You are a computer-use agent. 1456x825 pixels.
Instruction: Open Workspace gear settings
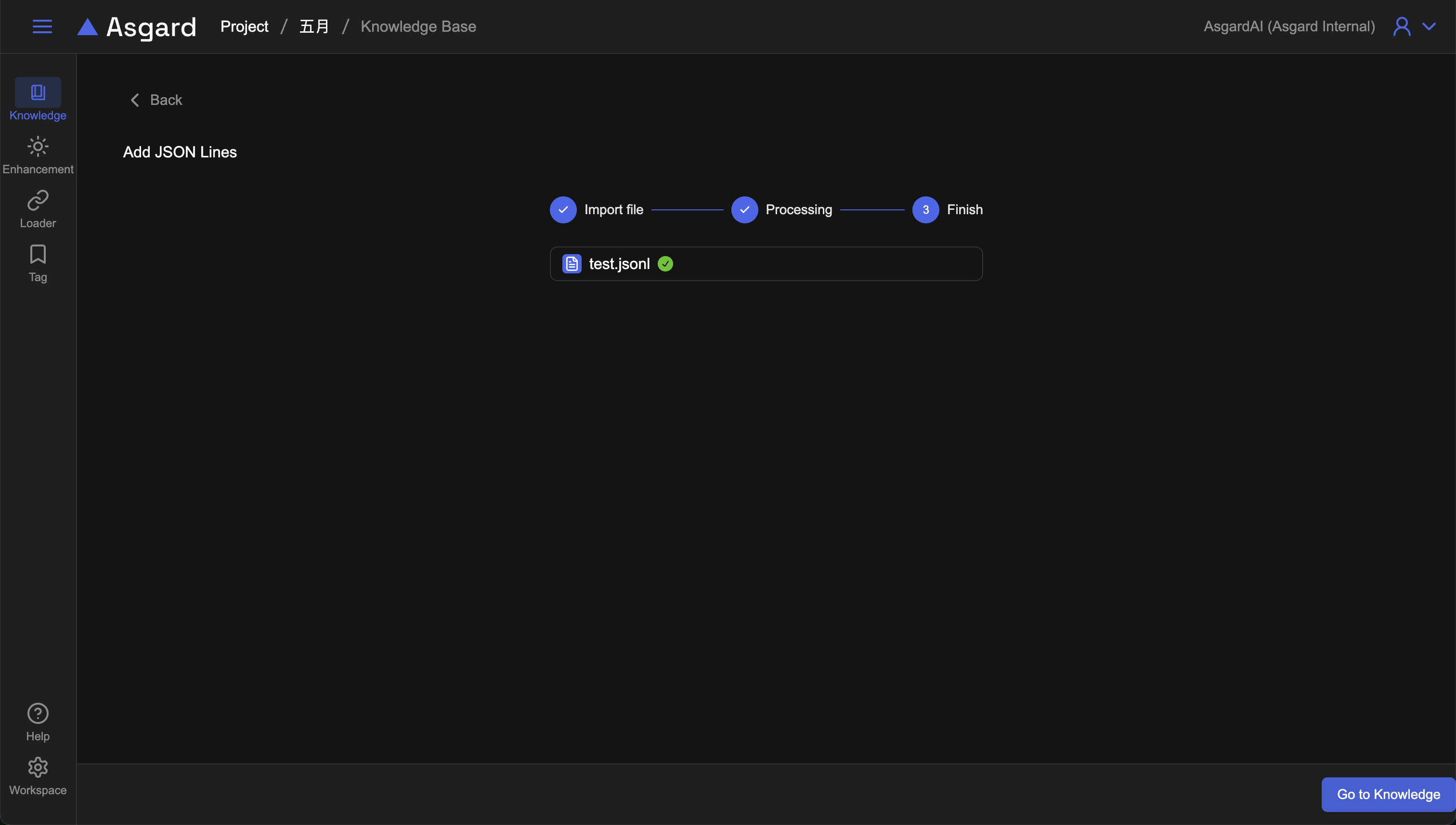38,776
